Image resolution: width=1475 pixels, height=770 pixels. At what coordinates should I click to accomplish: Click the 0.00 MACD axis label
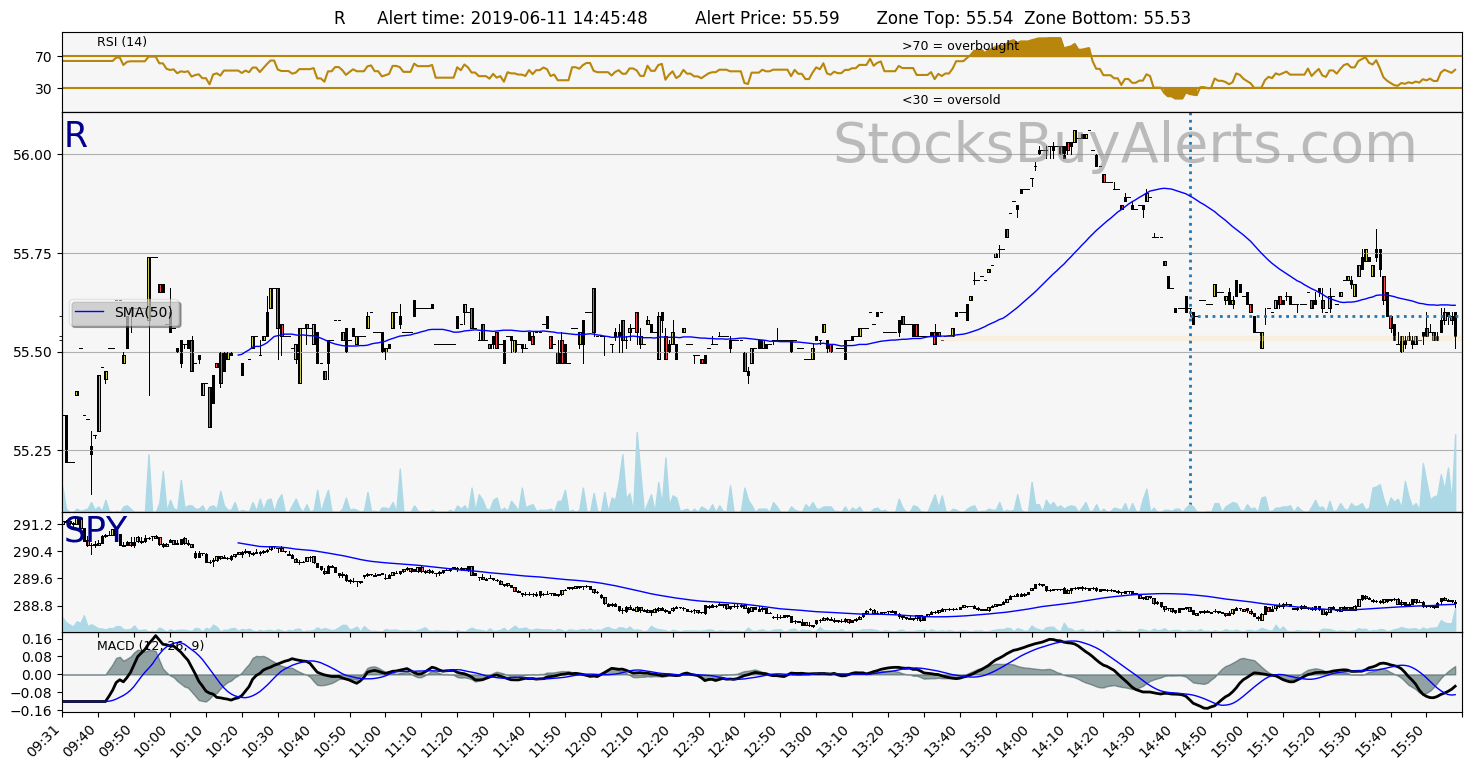point(37,675)
